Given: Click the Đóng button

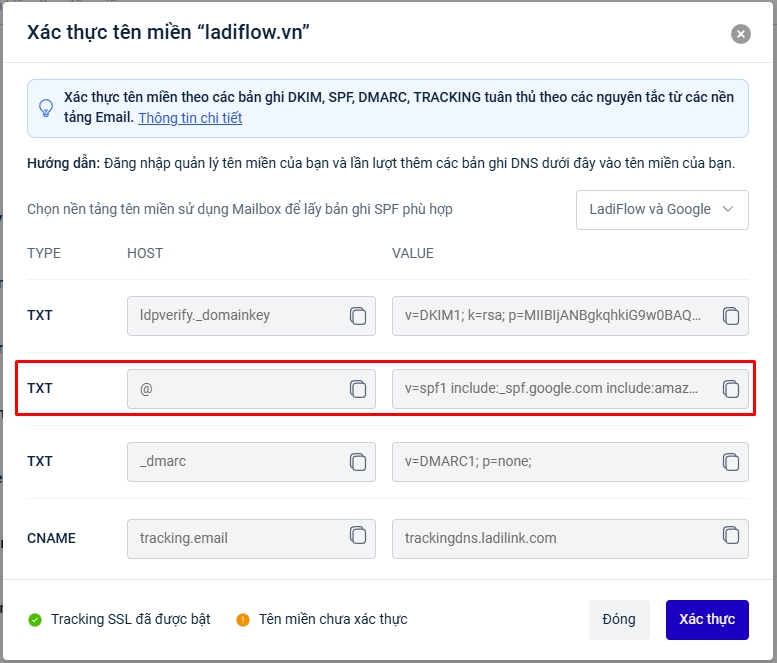Looking at the screenshot, I should click(x=619, y=620).
